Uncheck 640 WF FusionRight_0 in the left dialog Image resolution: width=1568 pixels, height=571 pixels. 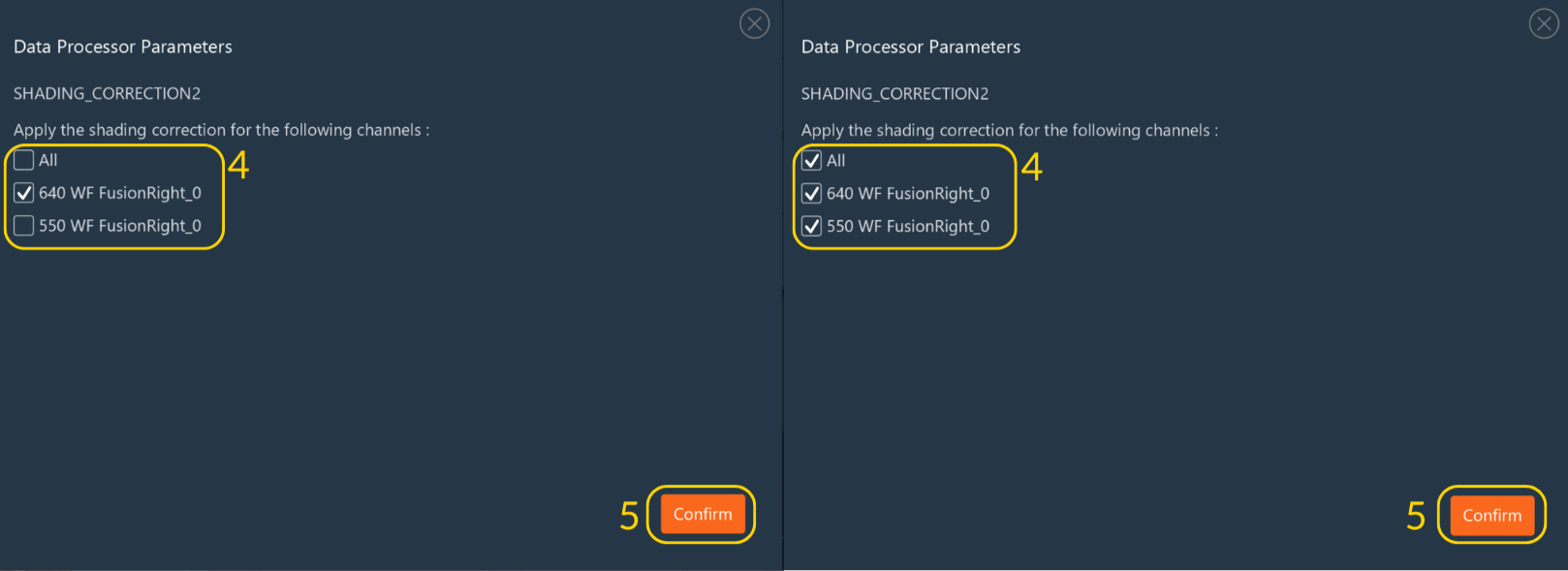[24, 193]
